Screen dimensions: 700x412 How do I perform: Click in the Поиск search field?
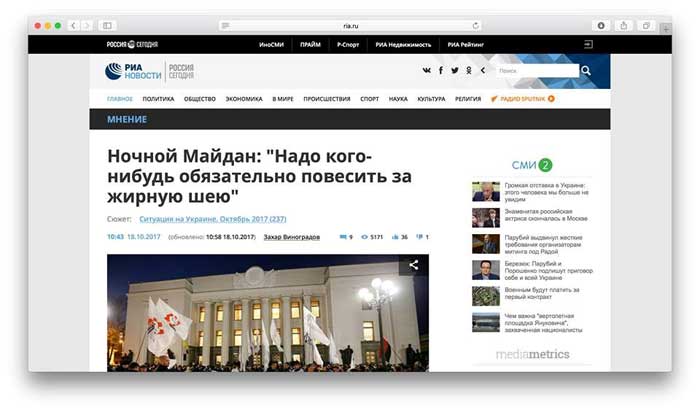click(x=535, y=71)
